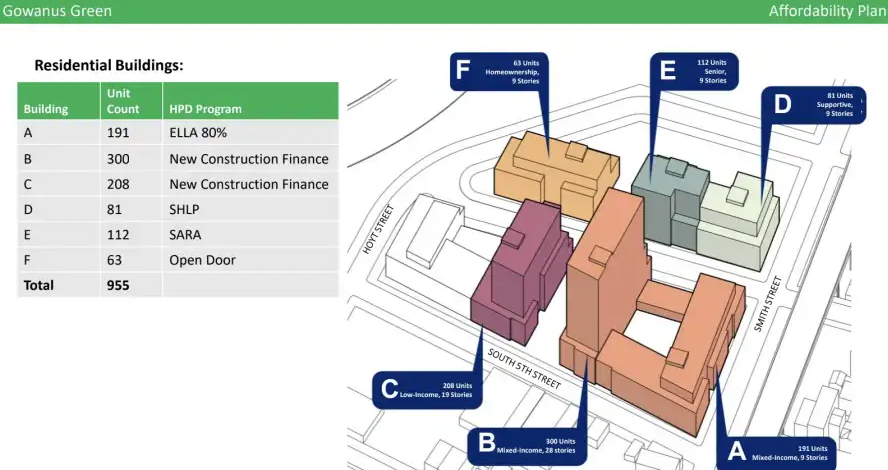Click the E Senior callout box
The image size is (888, 470).
[x=694, y=71]
